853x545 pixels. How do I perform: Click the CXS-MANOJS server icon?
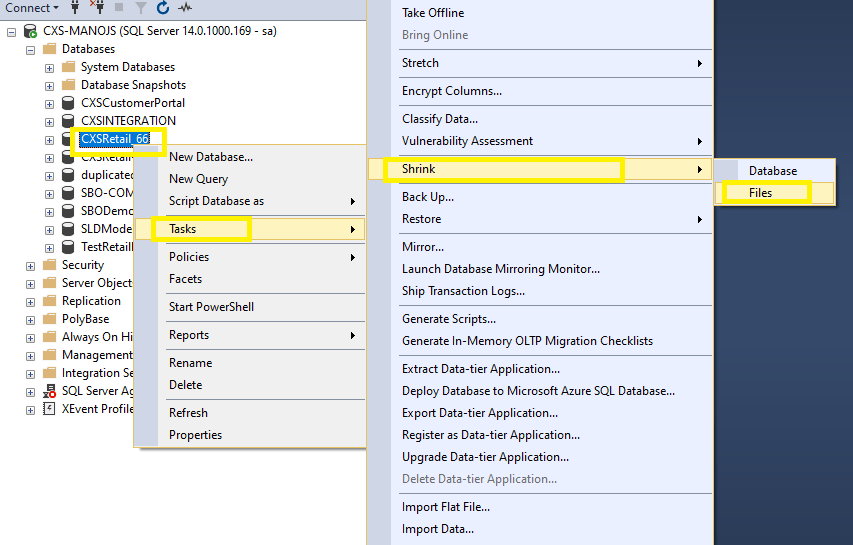click(x=30, y=32)
